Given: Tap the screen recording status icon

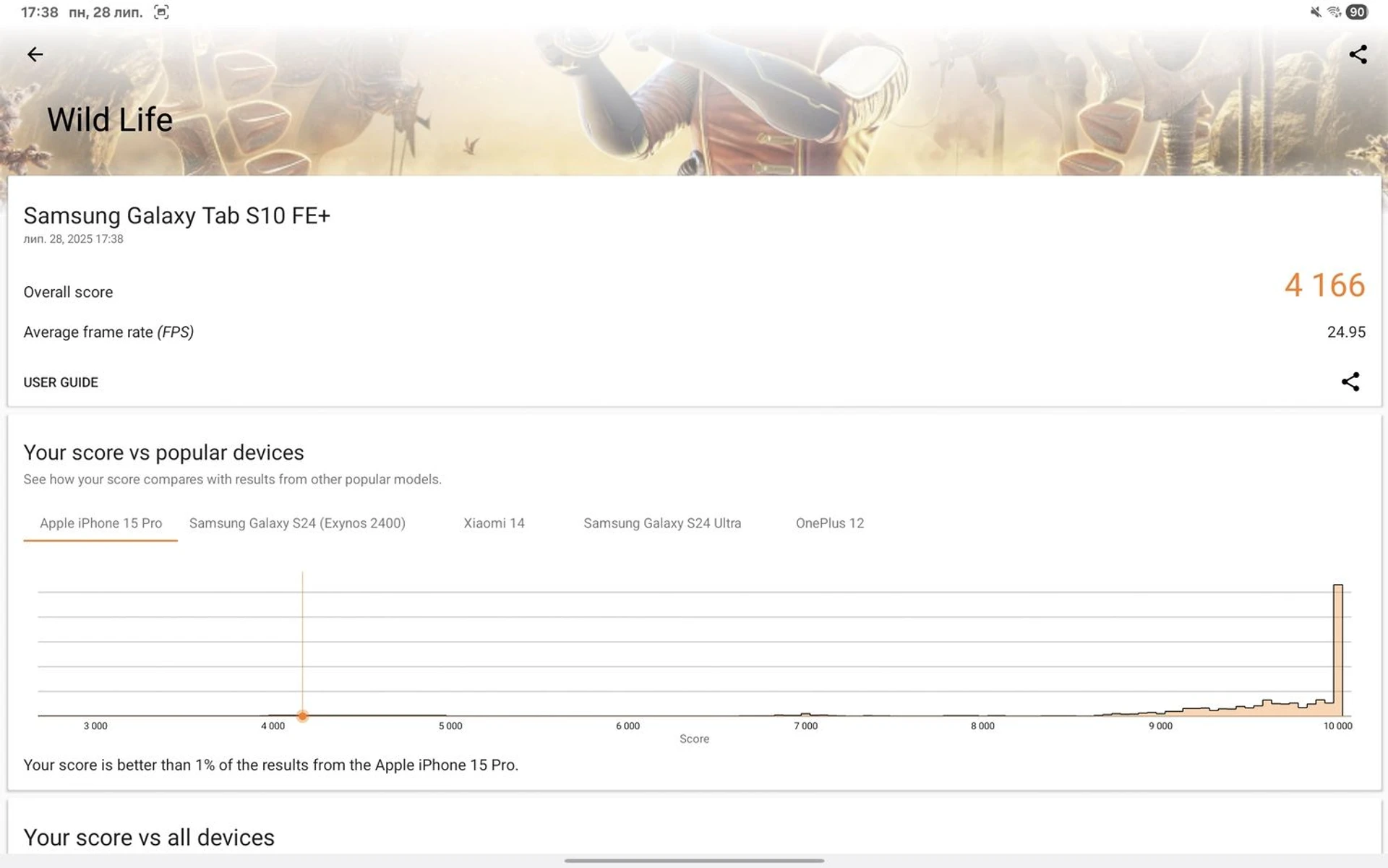Looking at the screenshot, I should (x=161, y=12).
